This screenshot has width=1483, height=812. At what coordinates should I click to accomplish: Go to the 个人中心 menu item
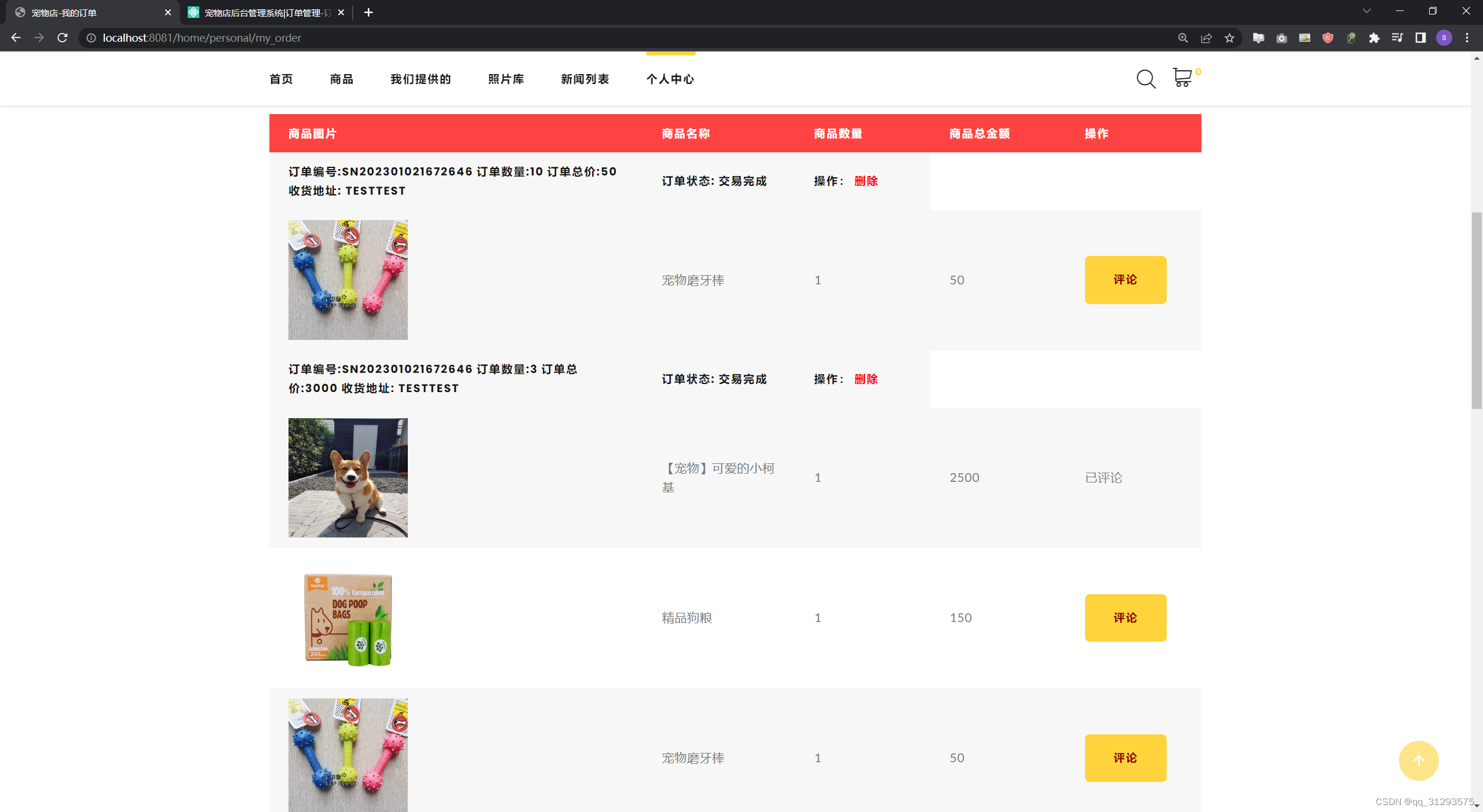pyautogui.click(x=670, y=79)
